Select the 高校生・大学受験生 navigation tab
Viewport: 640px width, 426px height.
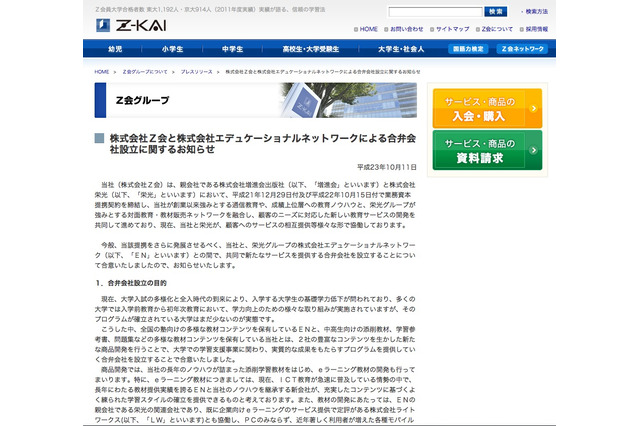(311, 49)
